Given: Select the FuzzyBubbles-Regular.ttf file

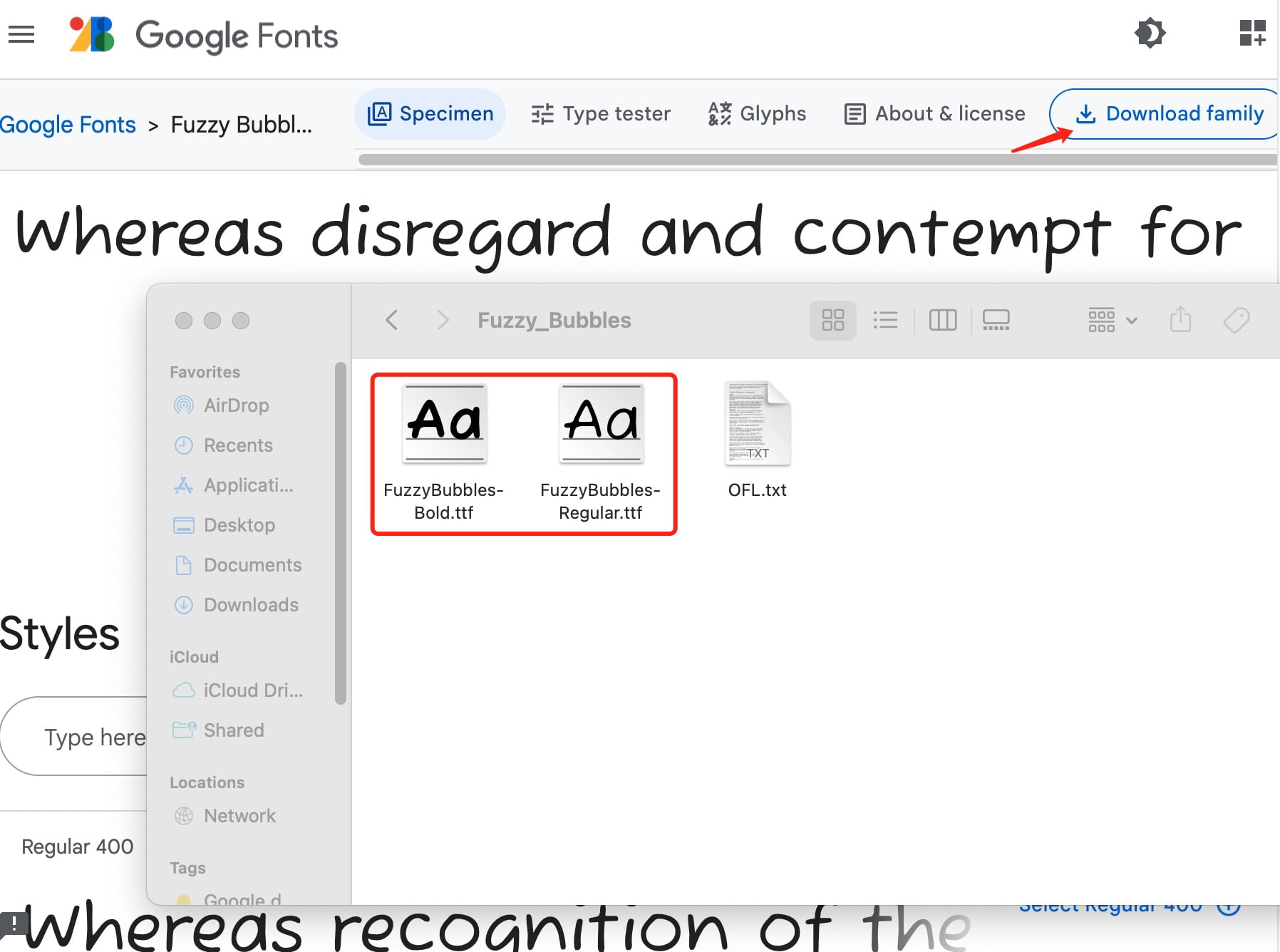Looking at the screenshot, I should point(601,453).
